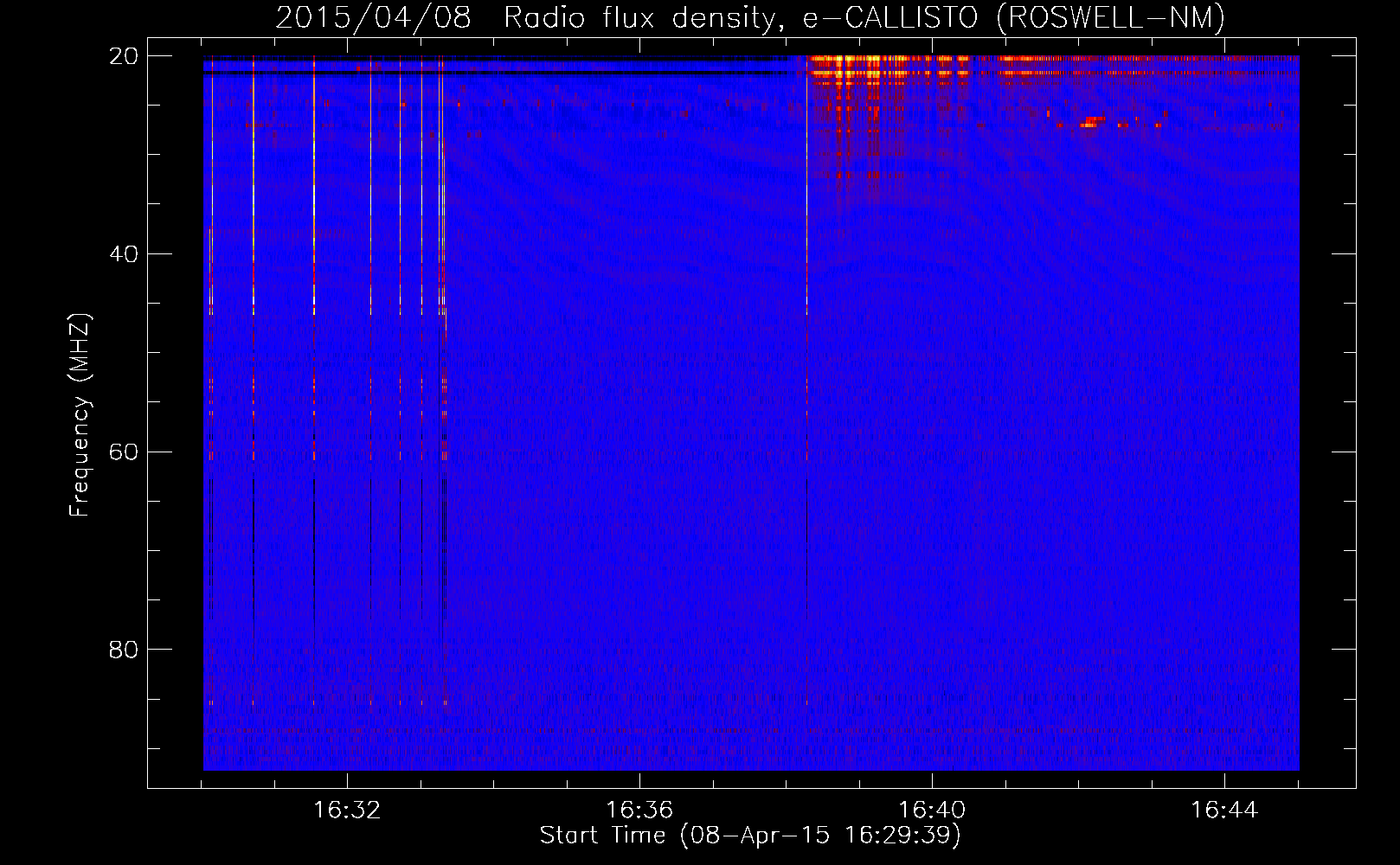Click the plot title '2015/04/08 Radio flux density'
Image resolution: width=1400 pixels, height=865 pixels.
pyautogui.click(x=750, y=17)
